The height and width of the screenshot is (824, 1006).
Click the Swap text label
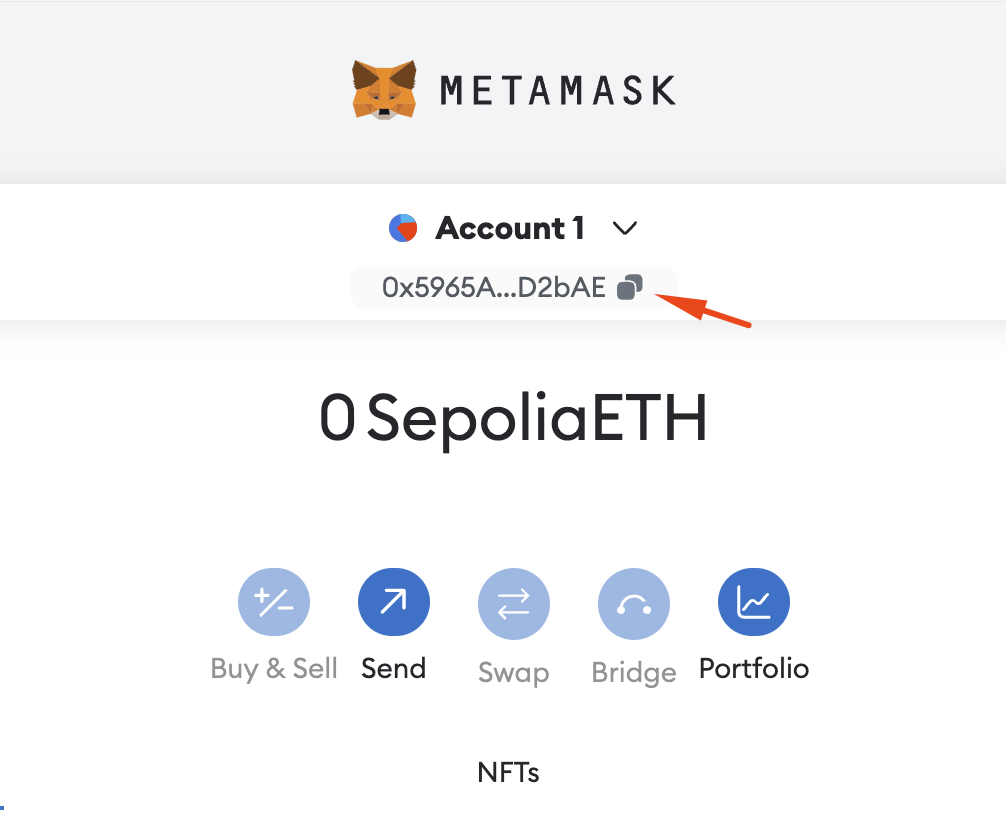tap(514, 672)
